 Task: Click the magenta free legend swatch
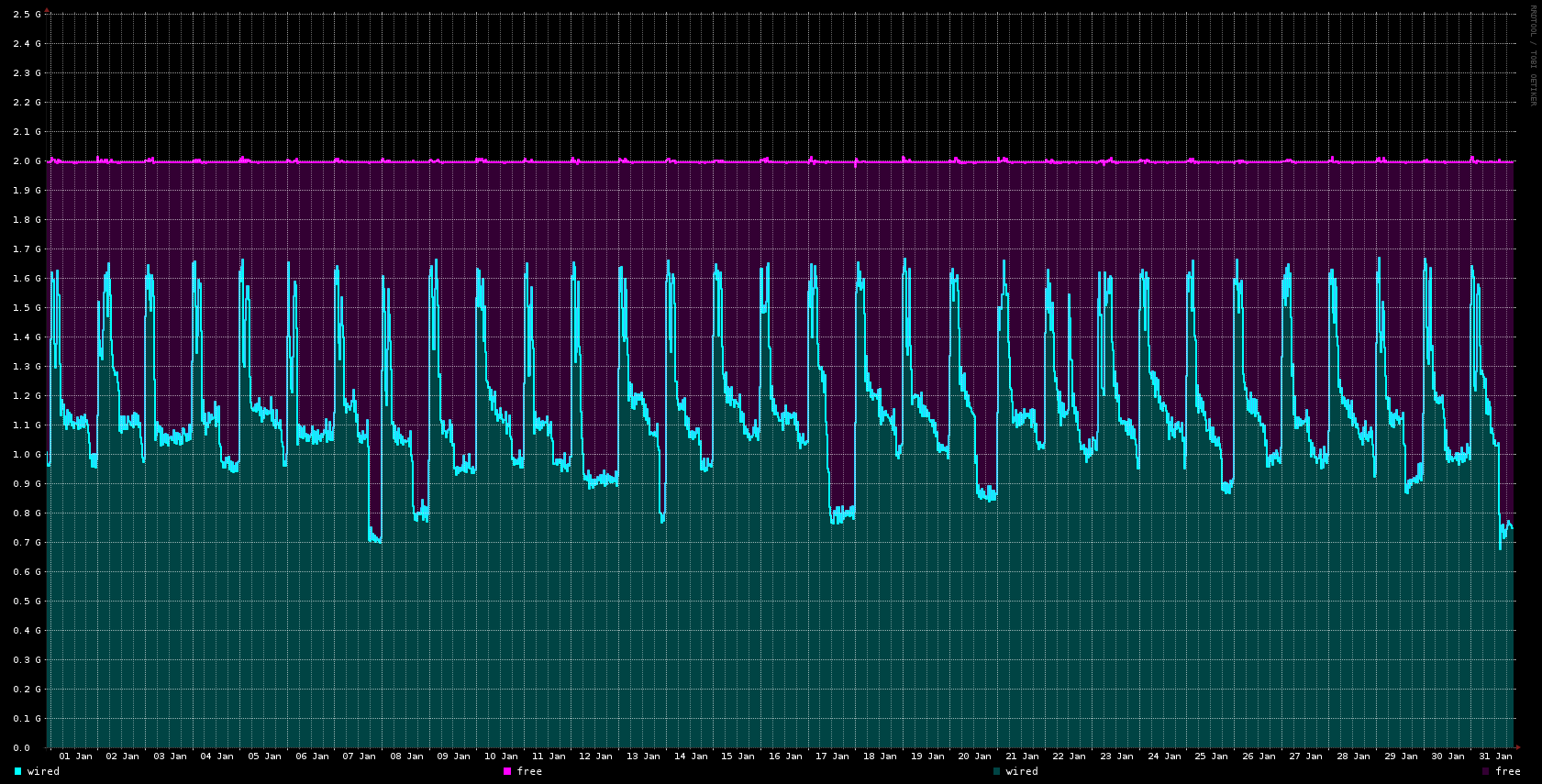click(507, 771)
